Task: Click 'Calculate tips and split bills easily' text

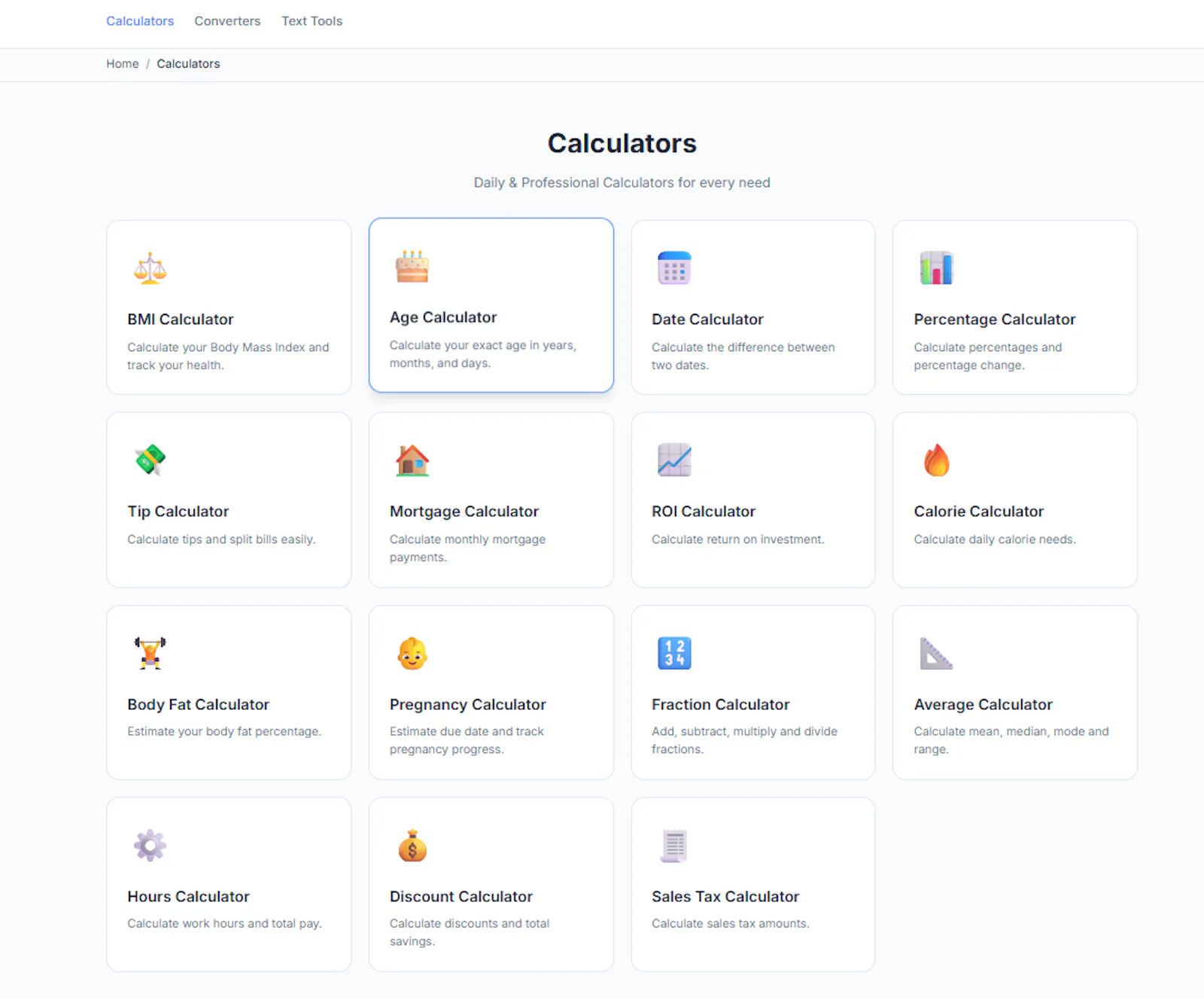Action: click(221, 539)
